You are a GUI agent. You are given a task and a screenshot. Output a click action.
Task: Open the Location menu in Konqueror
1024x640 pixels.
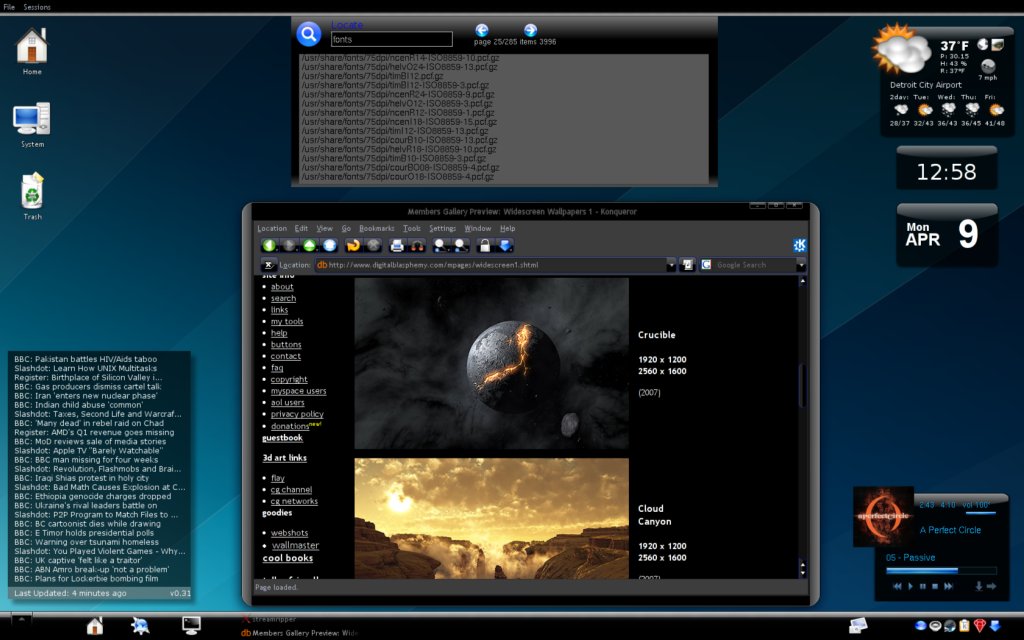tap(272, 229)
